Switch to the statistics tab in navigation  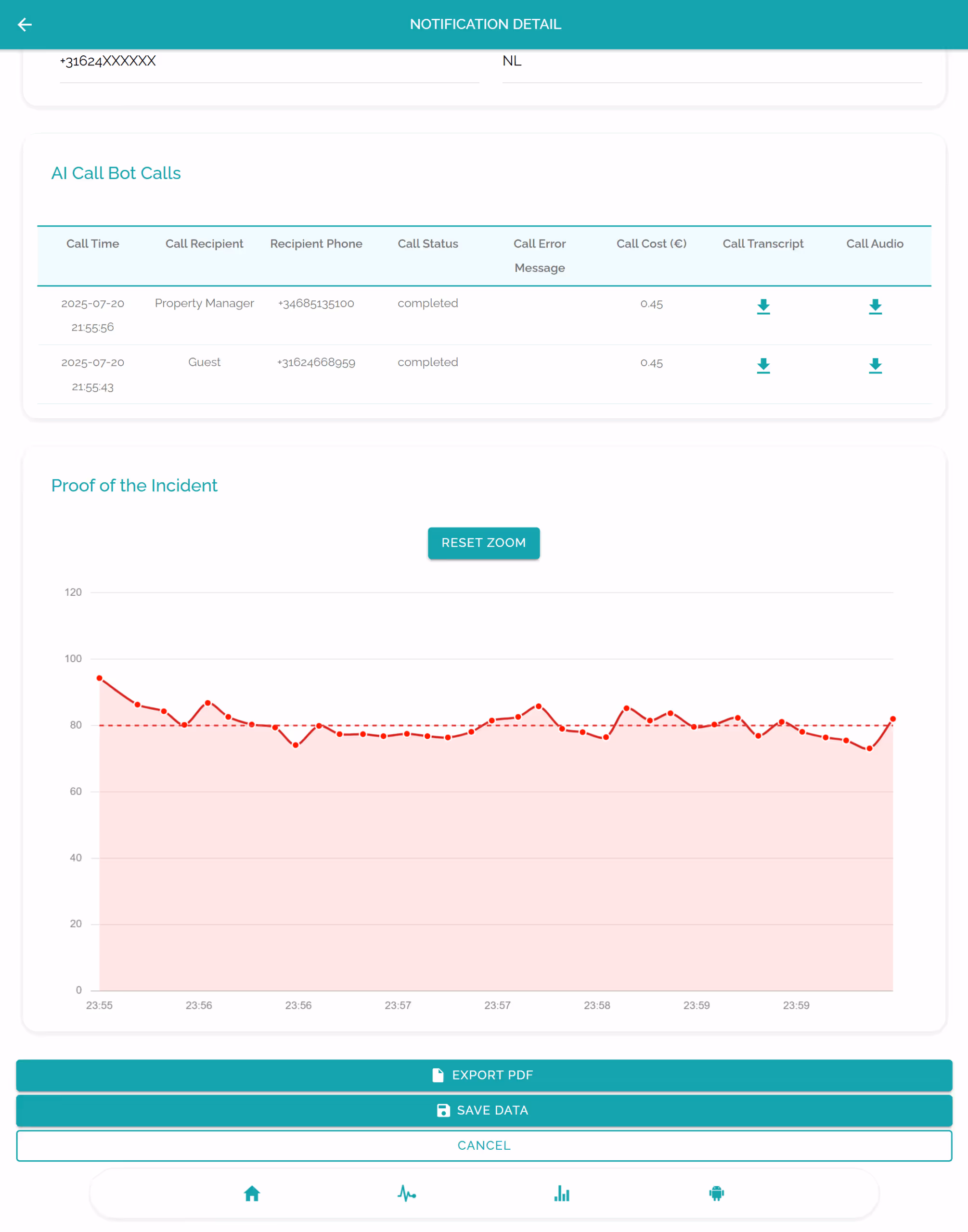[561, 1193]
